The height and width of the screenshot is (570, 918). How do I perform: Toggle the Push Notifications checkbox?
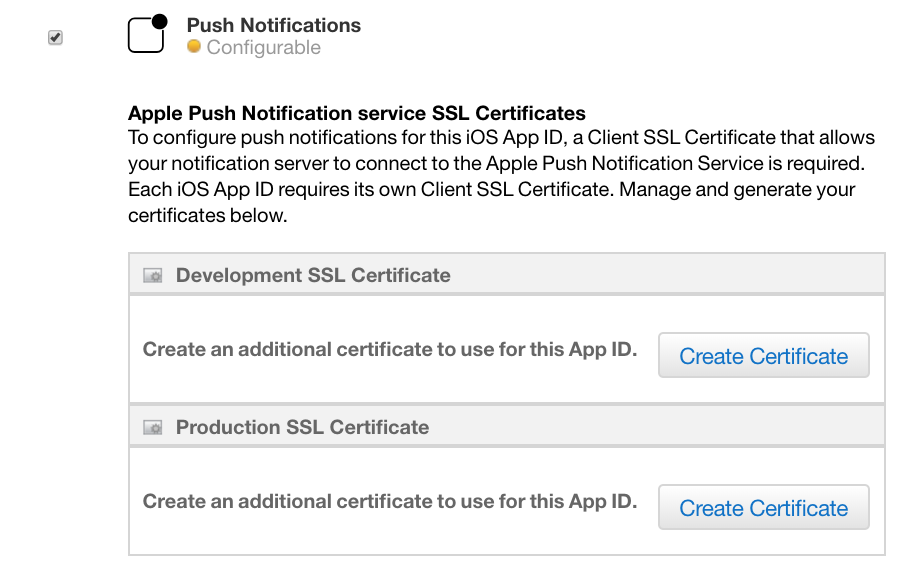tap(56, 37)
